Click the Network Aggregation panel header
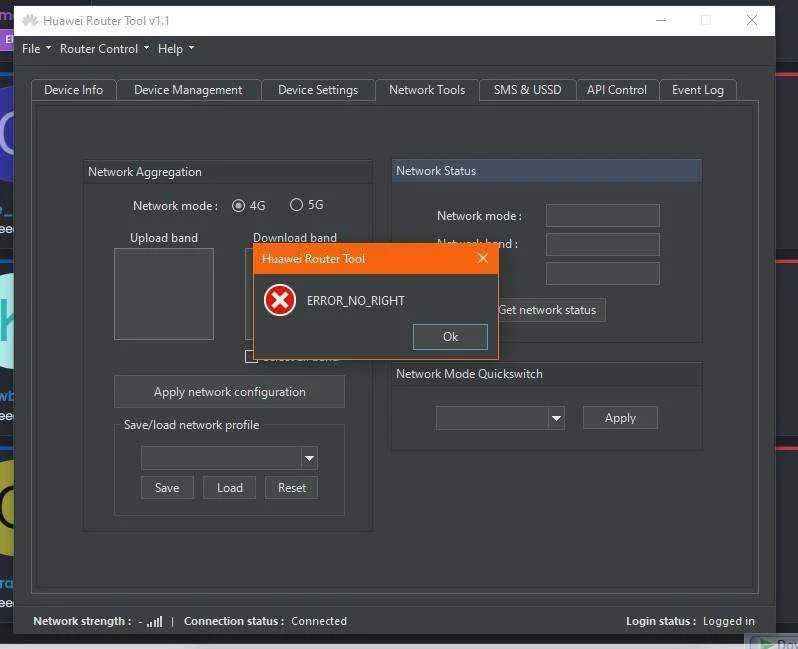798x649 pixels. click(227, 172)
